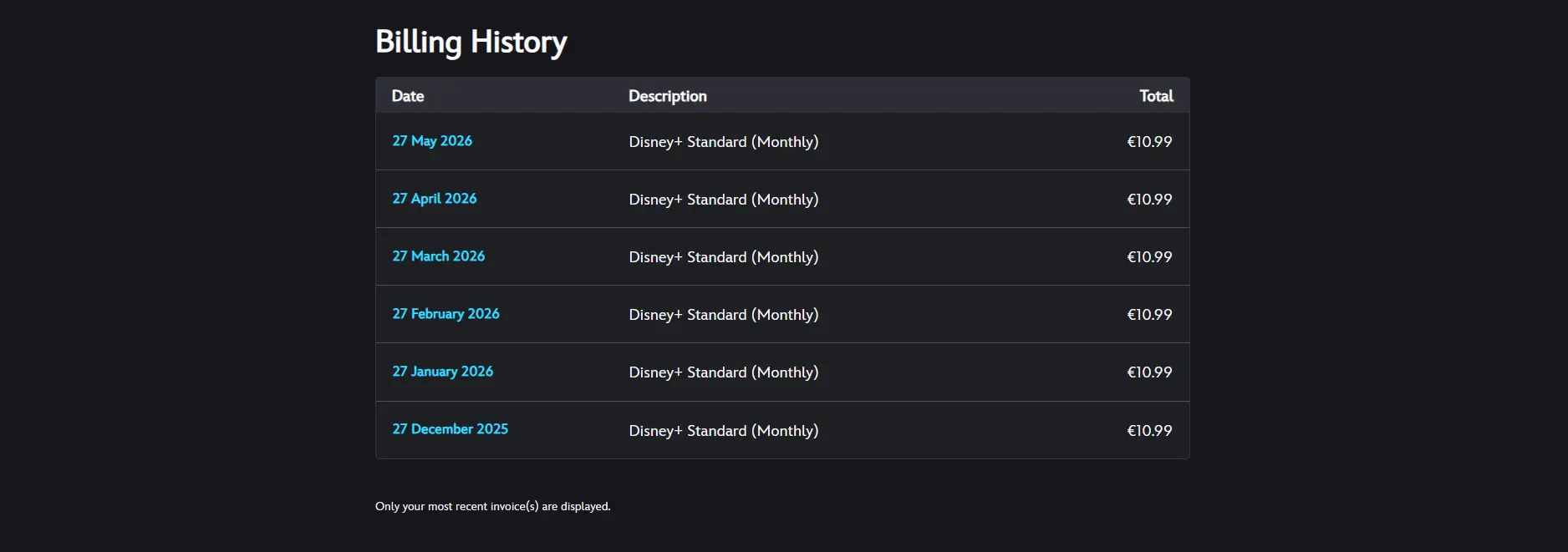Image resolution: width=1568 pixels, height=552 pixels.
Task: Click the December 2025 Disney+ Standard description
Action: (724, 431)
